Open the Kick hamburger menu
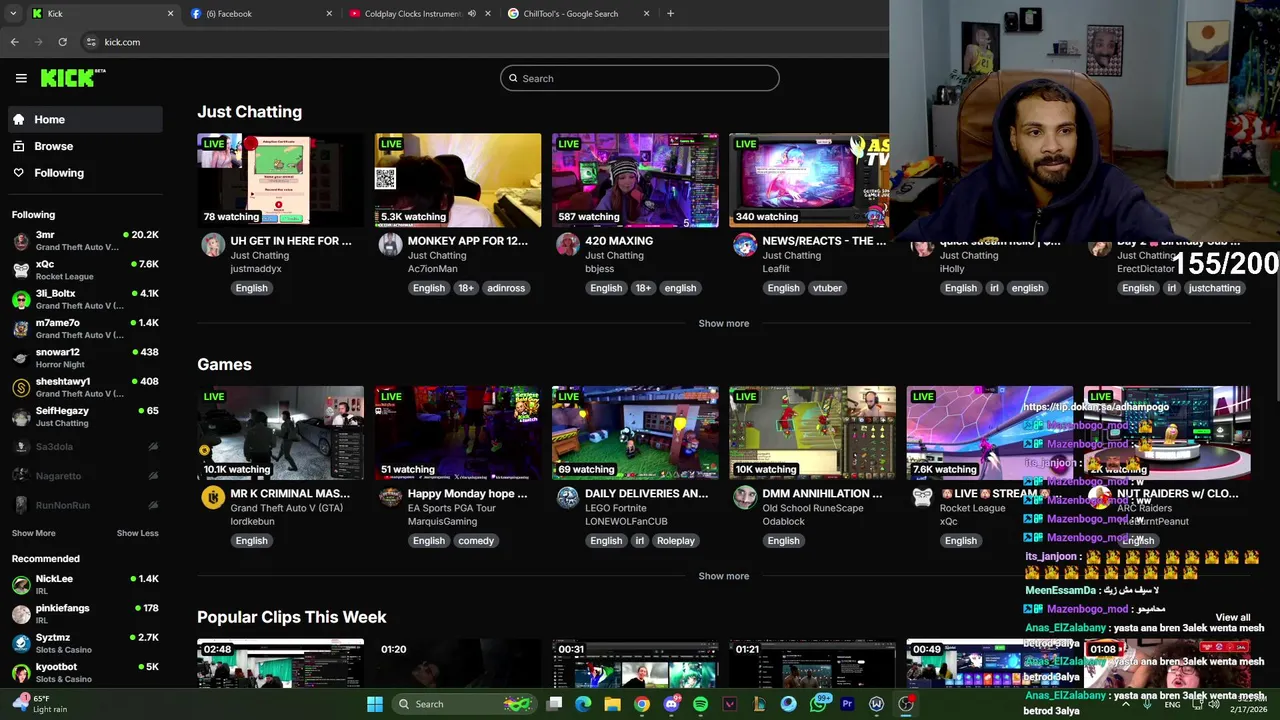Screen dimensions: 1280x720 click(21, 78)
